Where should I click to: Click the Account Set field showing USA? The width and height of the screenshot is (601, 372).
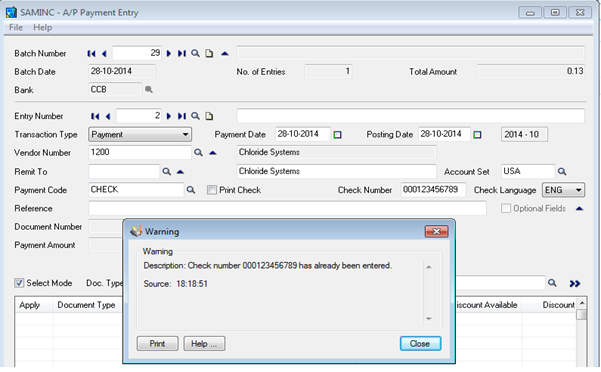[x=528, y=172]
